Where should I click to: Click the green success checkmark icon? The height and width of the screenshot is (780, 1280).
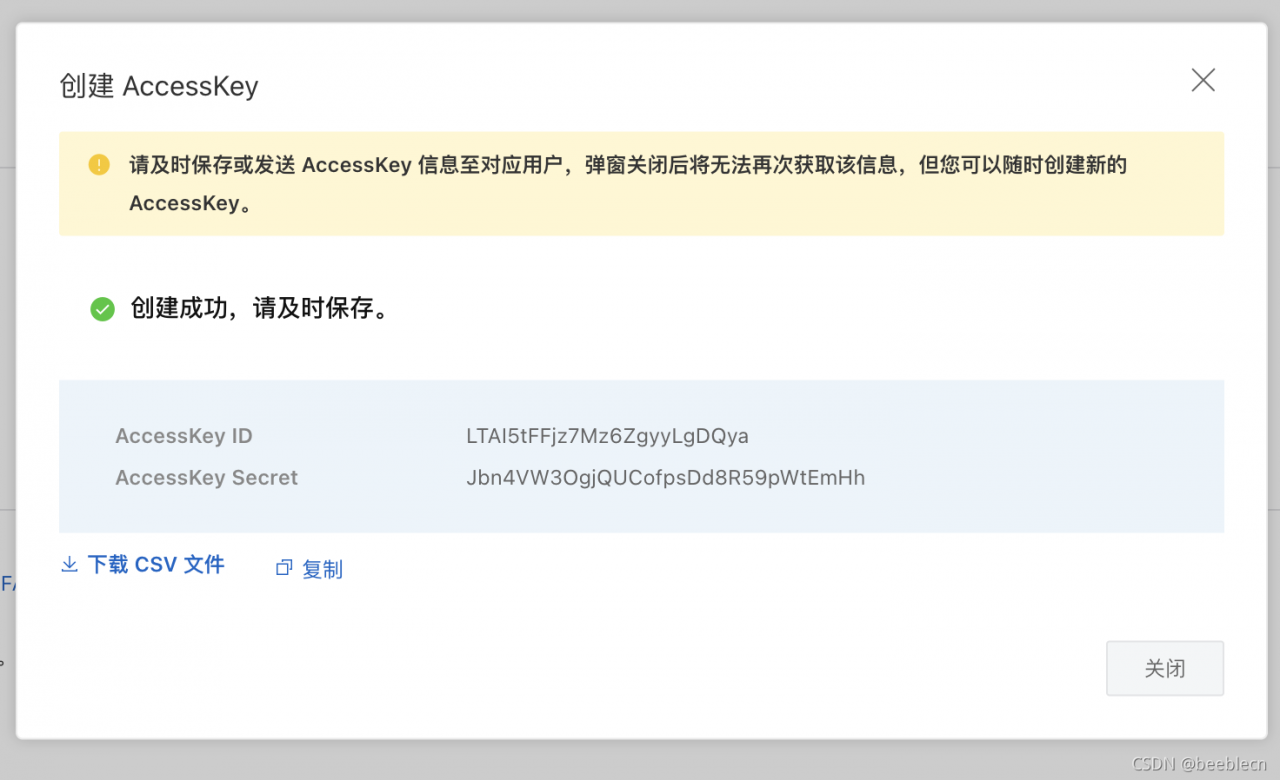(102, 309)
